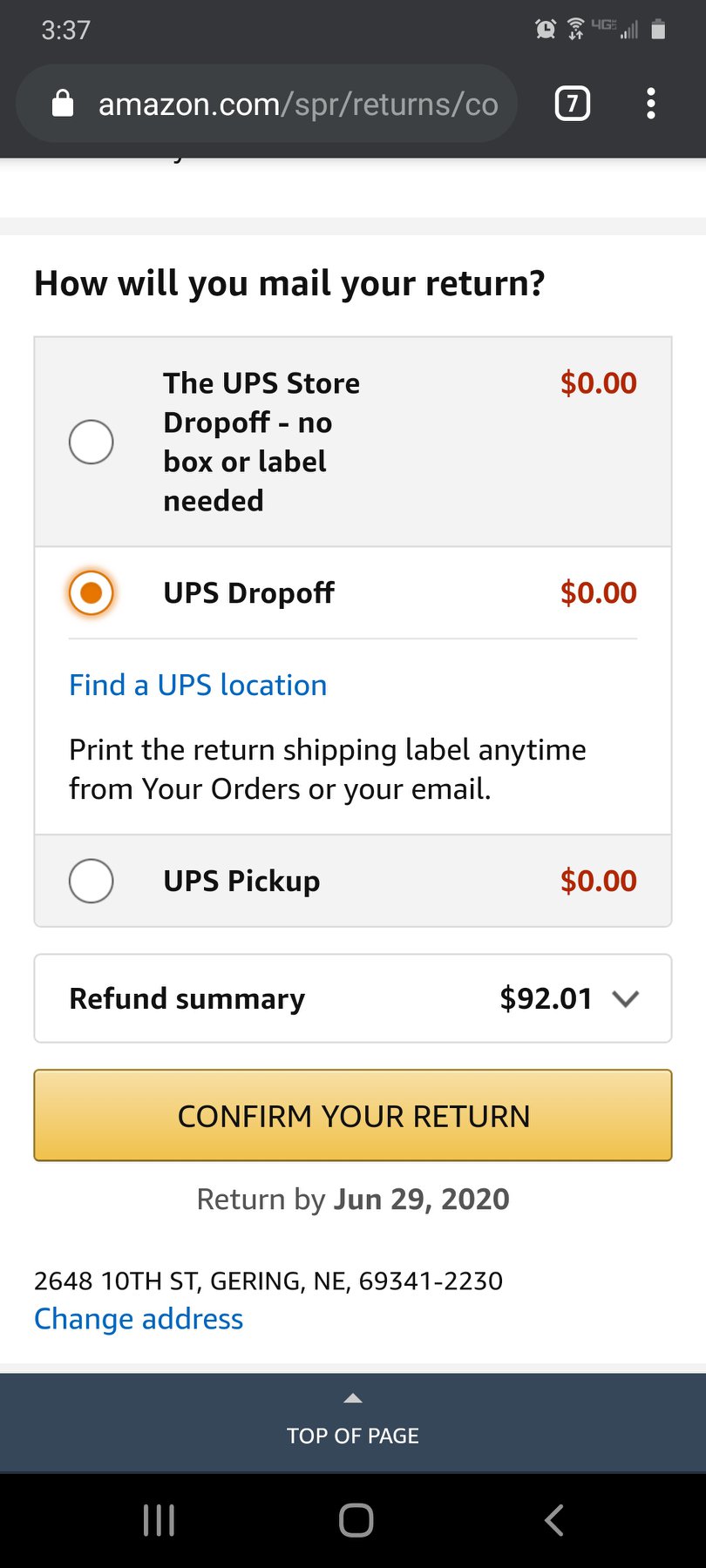Expand the Refund summary $92.01 panel
Viewport: 706px width, 1568px height.
[x=352, y=998]
